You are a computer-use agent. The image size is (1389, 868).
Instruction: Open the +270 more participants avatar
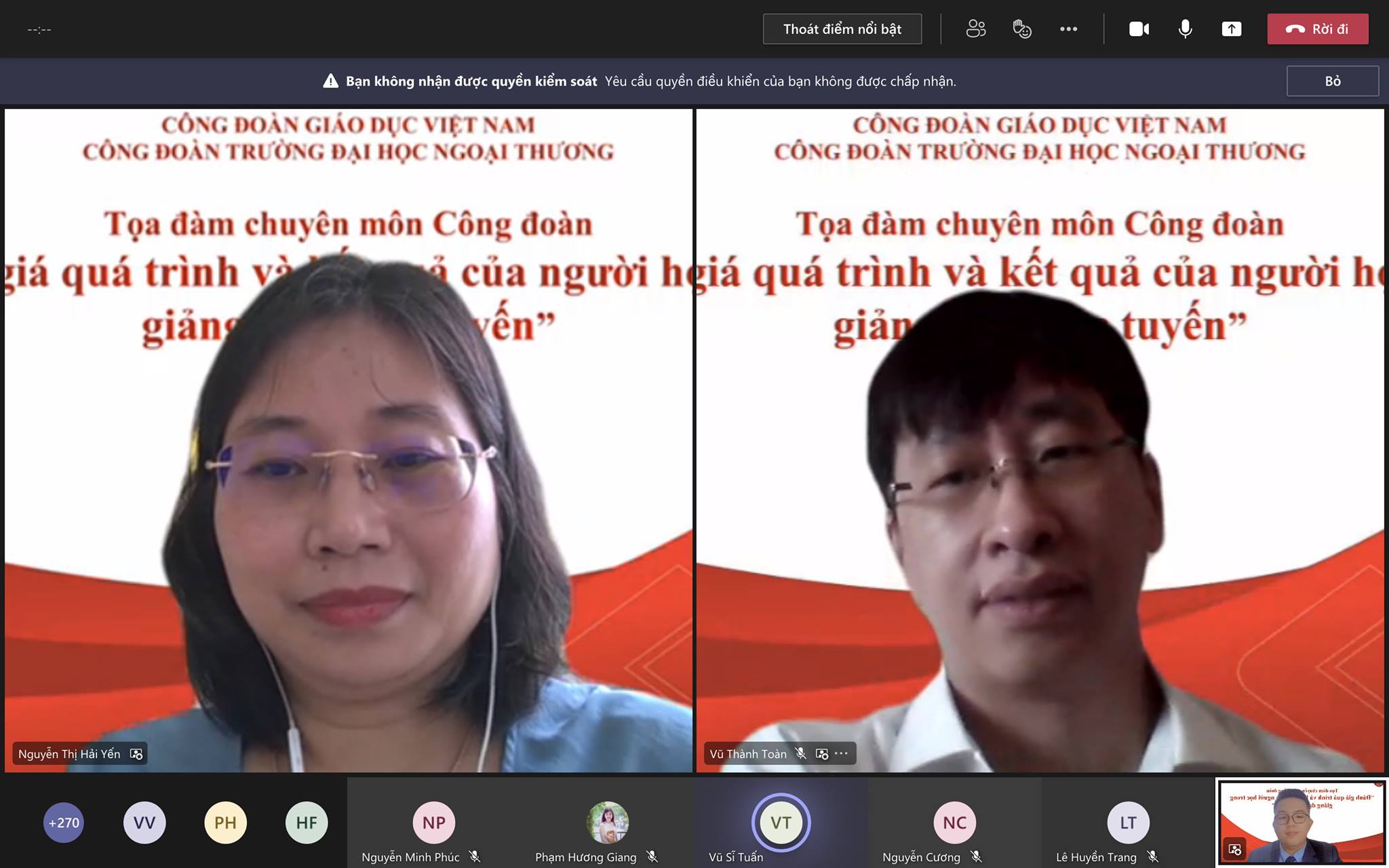coord(64,823)
